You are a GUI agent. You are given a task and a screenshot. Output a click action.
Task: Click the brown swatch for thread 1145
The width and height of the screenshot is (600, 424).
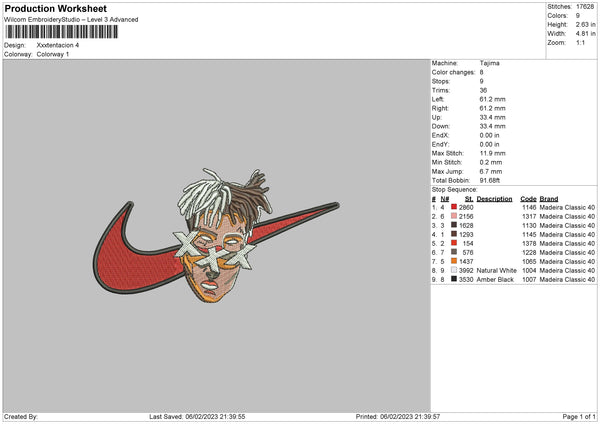pos(454,234)
